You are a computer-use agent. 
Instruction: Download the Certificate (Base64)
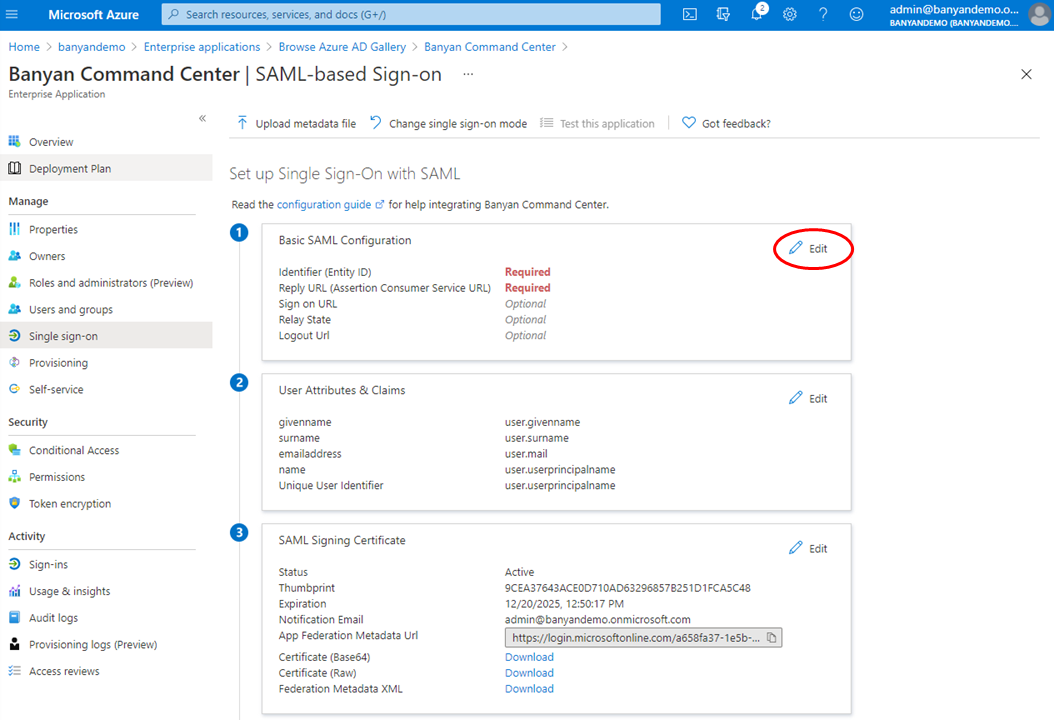pos(529,657)
